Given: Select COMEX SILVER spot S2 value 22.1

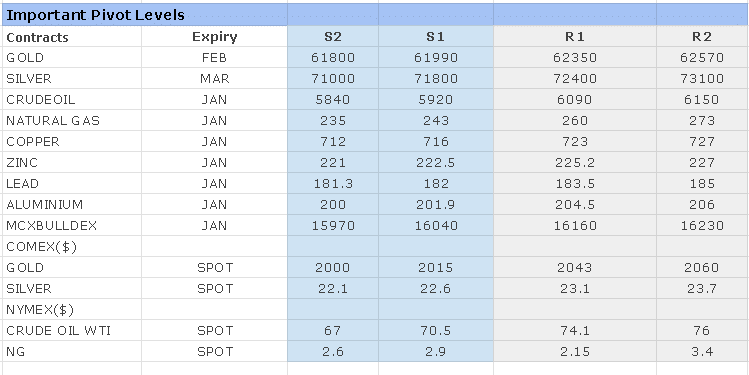Looking at the screenshot, I should pyautogui.click(x=333, y=289).
